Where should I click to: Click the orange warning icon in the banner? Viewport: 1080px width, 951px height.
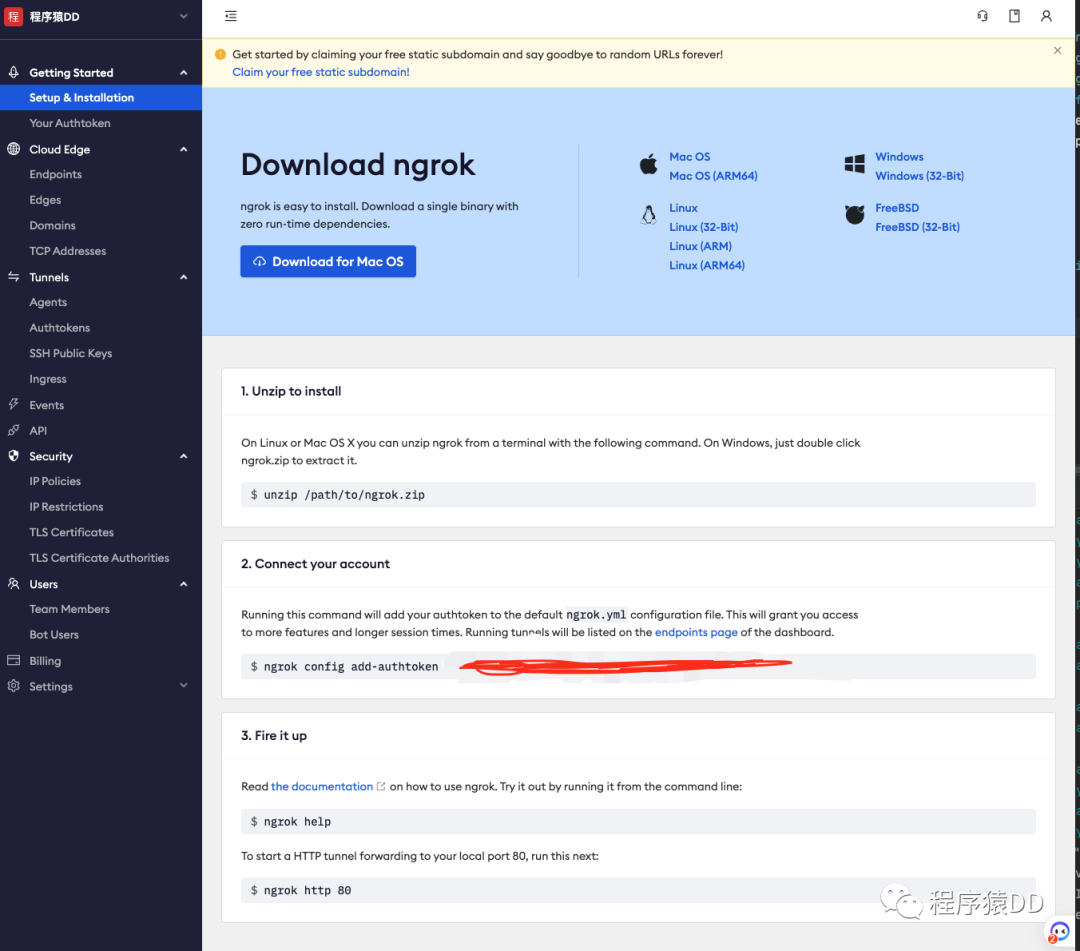[220, 54]
